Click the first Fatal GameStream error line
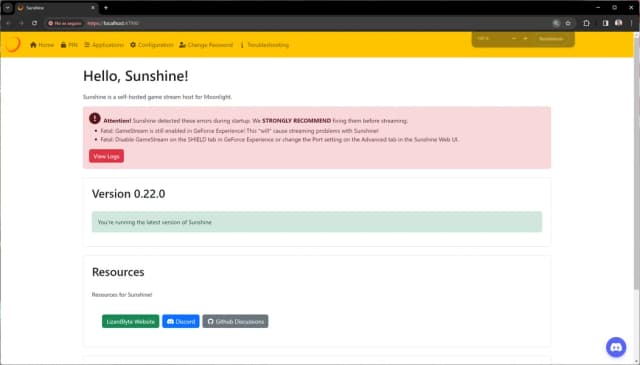This screenshot has height=365, width=640. tap(240, 131)
